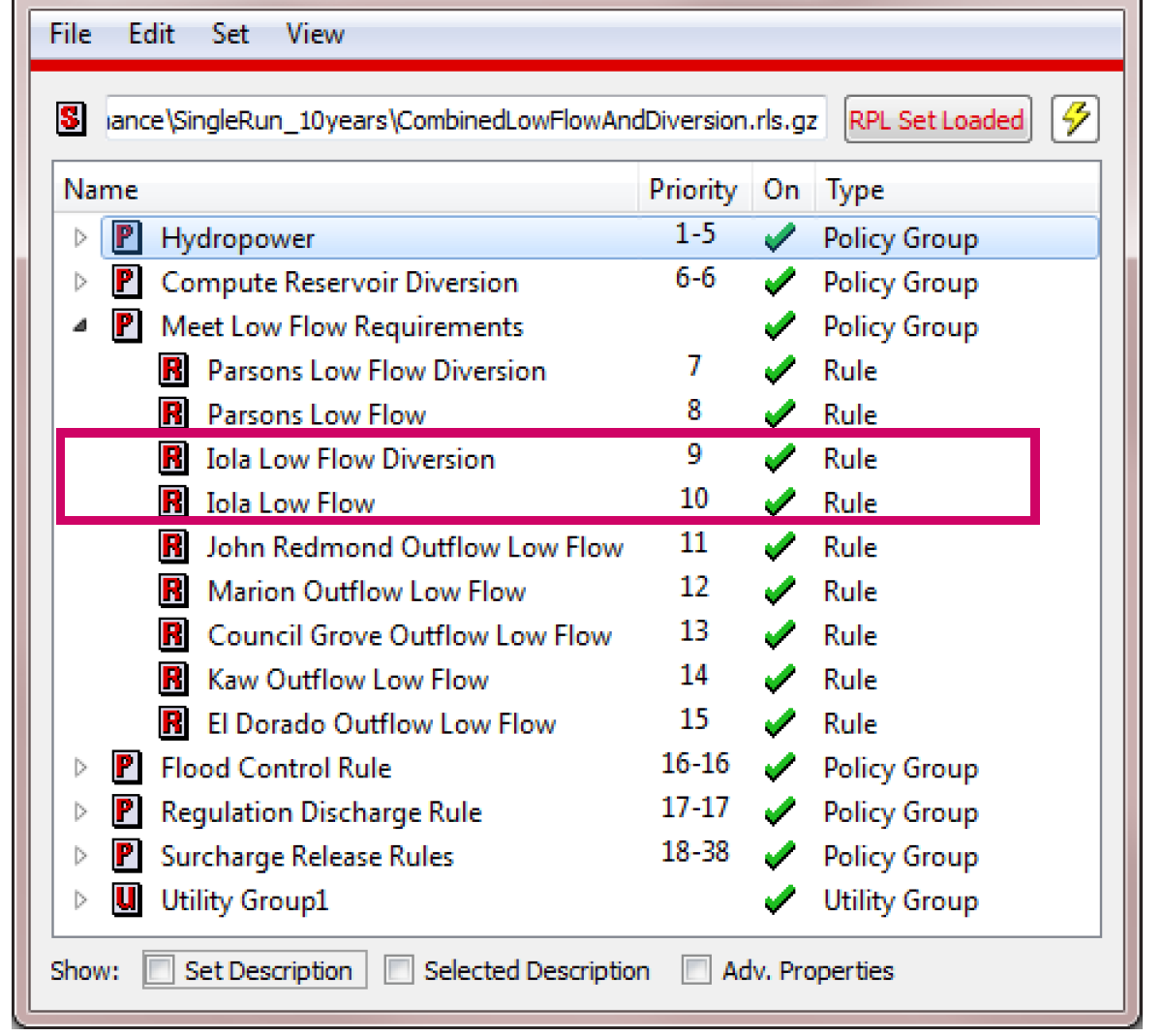The height and width of the screenshot is (1036, 1162).
Task: Turn off the green checkmark for Marion Outflow Low Flow
Action: pyautogui.click(x=780, y=591)
